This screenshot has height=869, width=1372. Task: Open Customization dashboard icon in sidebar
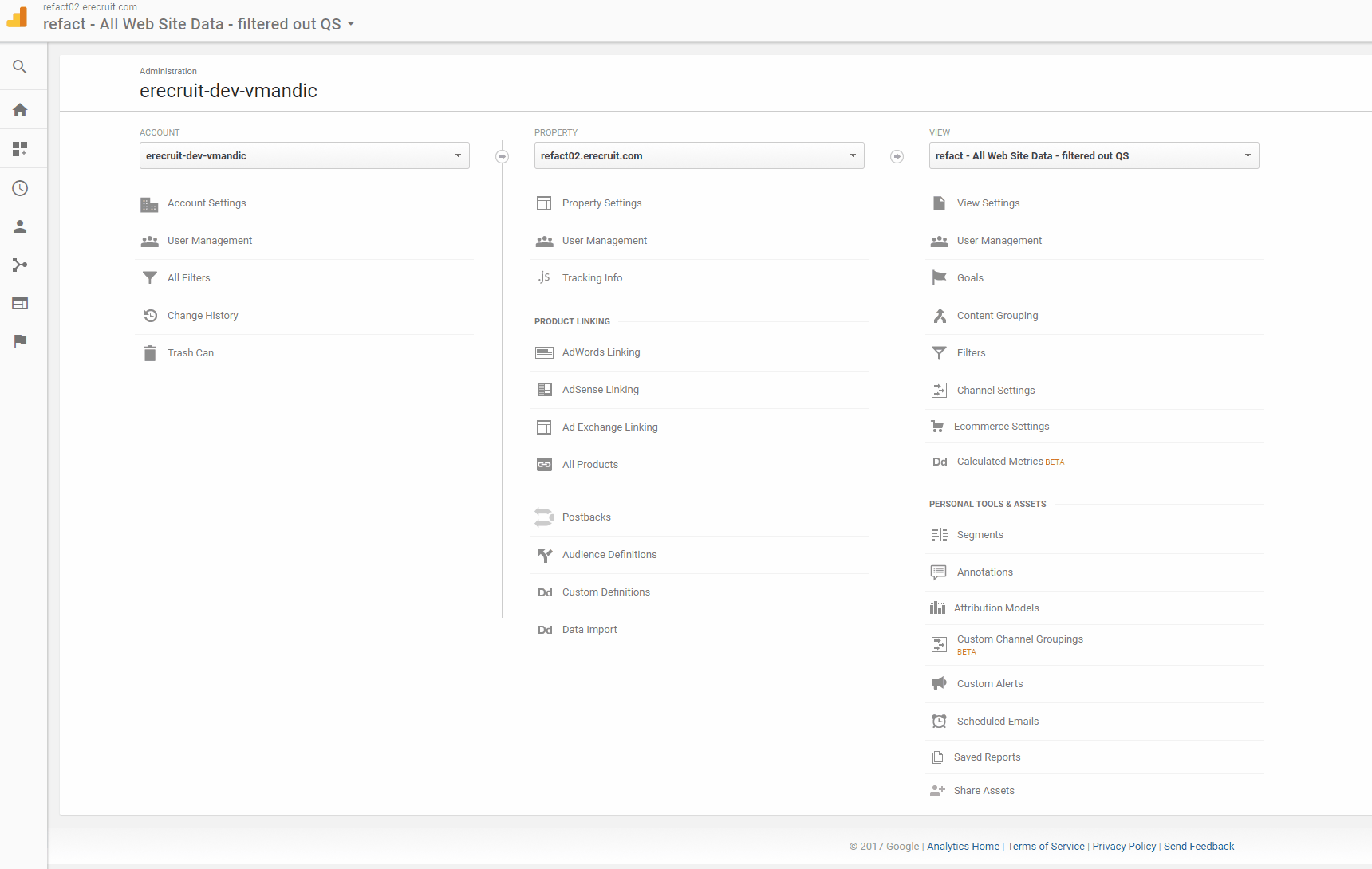pos(20,149)
